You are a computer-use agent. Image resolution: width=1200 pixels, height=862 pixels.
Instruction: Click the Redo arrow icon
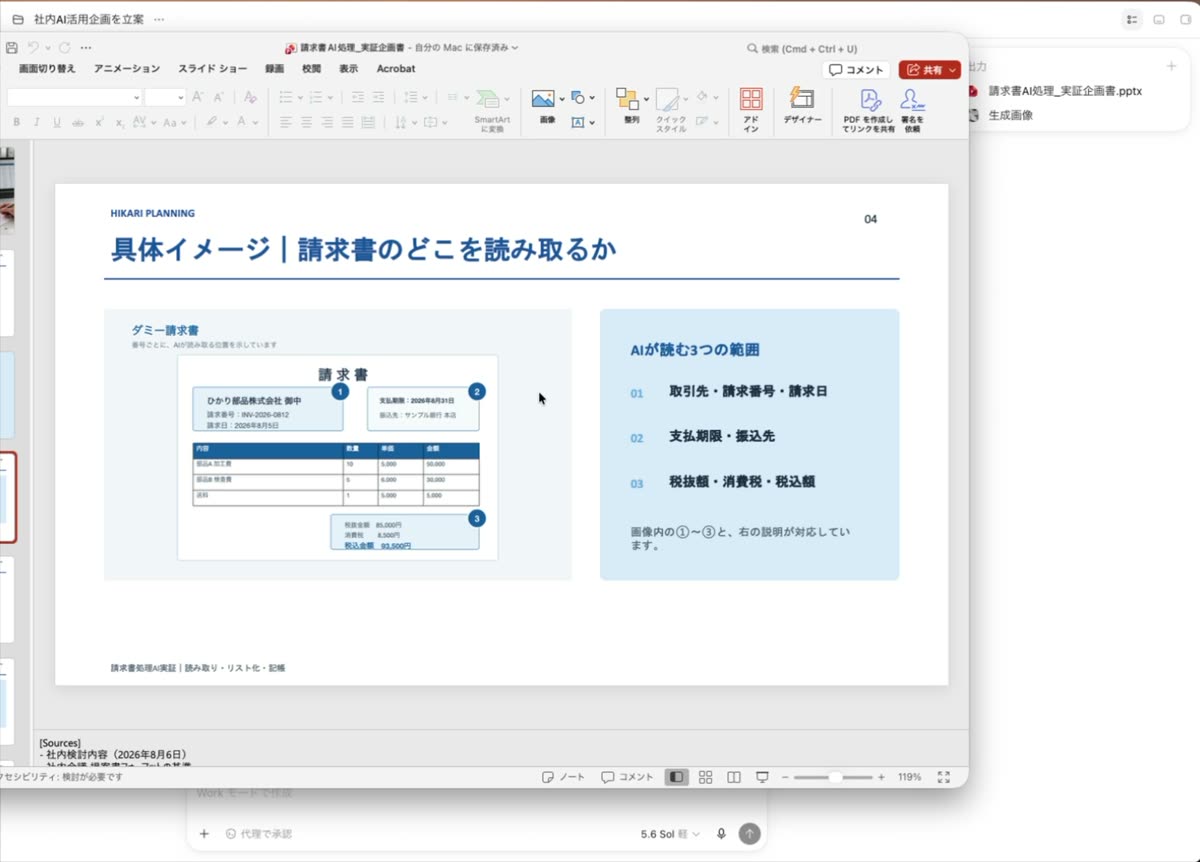(64, 48)
